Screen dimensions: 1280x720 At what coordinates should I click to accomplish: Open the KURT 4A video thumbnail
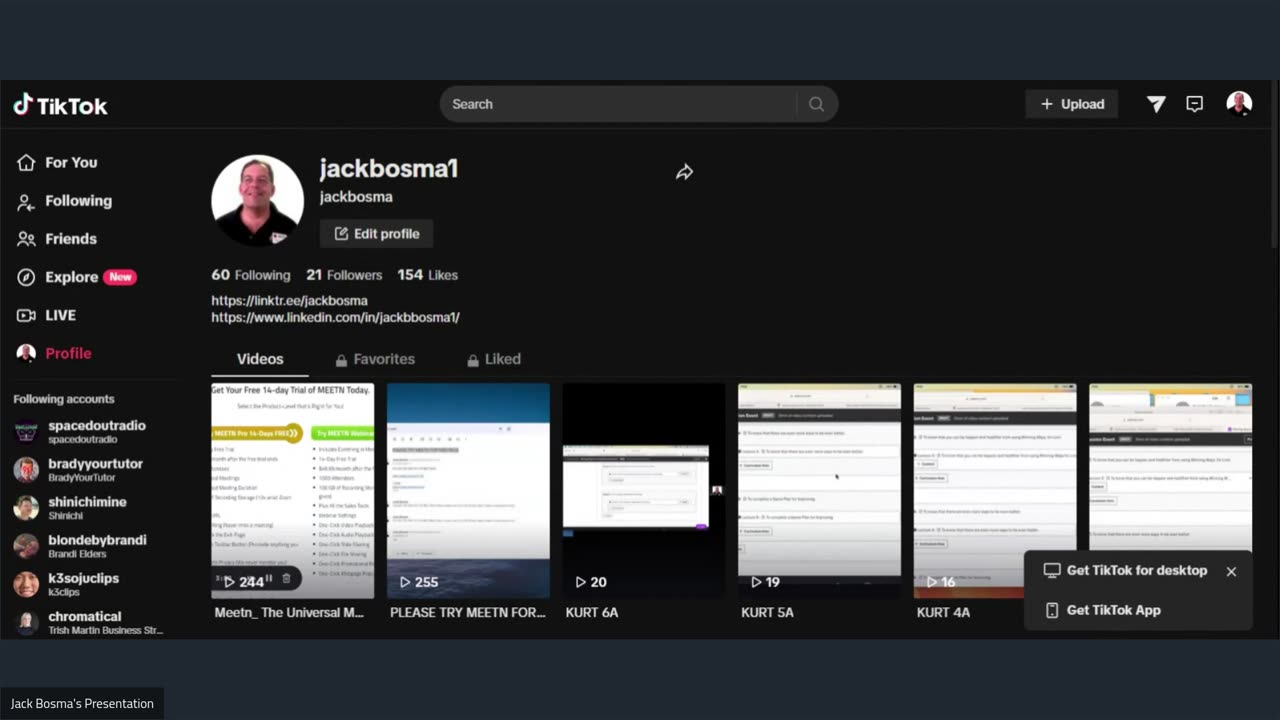tap(995, 490)
